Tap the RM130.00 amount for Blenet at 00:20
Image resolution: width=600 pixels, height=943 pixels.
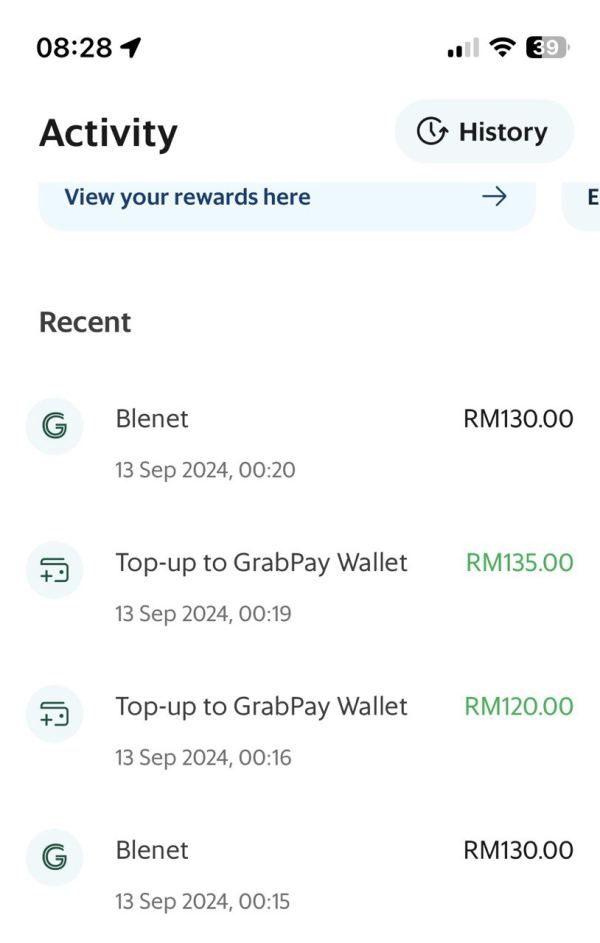518,419
